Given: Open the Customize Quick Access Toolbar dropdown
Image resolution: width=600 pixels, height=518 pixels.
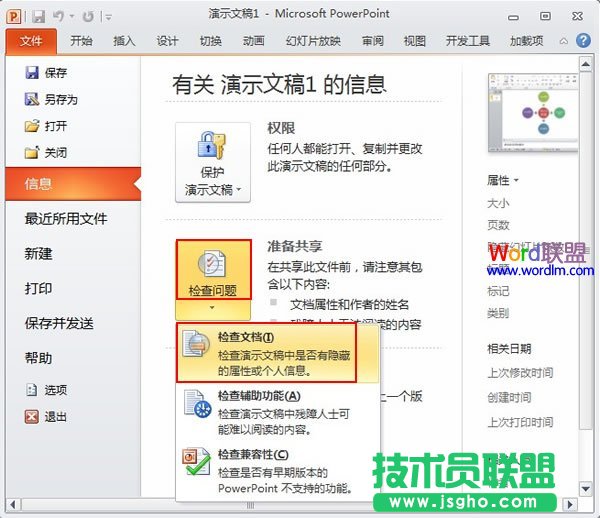Looking at the screenshot, I should (109, 17).
